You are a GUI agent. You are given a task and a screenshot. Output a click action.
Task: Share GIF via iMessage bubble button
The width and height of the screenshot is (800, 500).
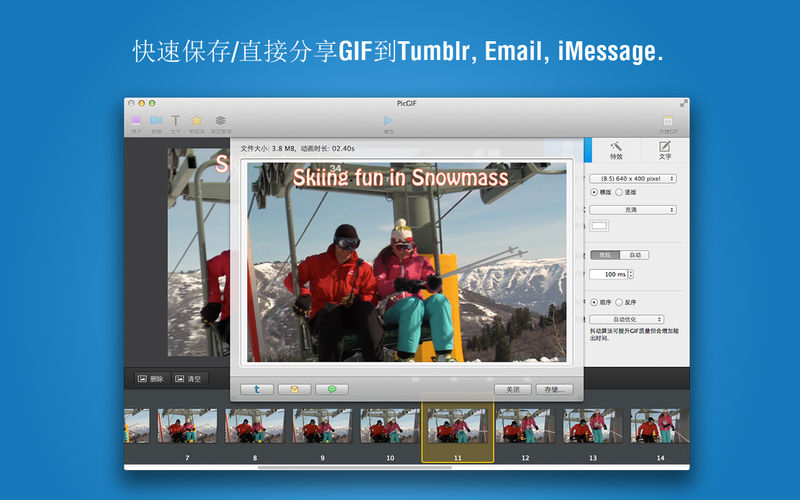(x=332, y=389)
